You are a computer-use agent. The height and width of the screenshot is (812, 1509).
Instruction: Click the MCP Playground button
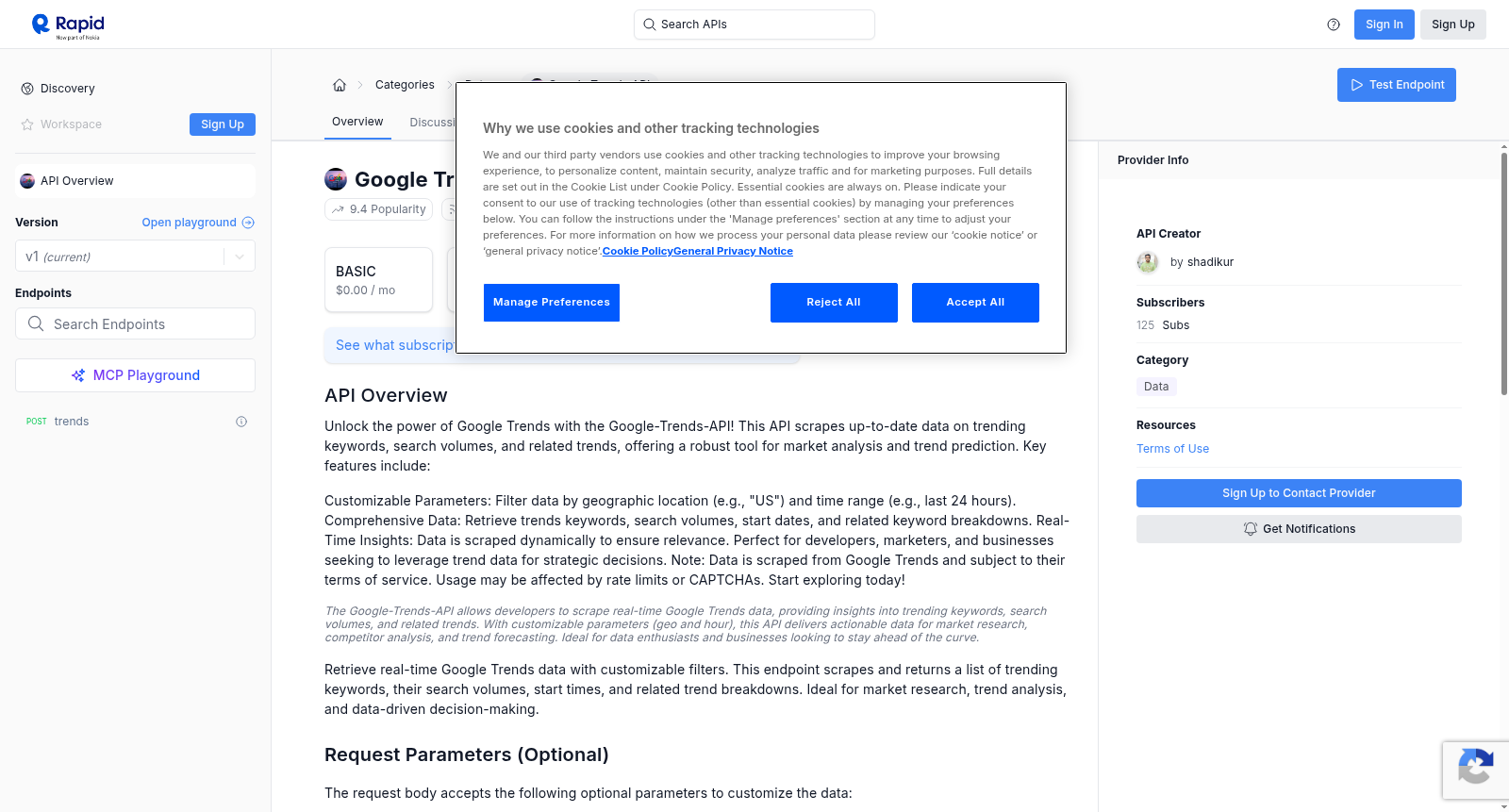pos(135,375)
